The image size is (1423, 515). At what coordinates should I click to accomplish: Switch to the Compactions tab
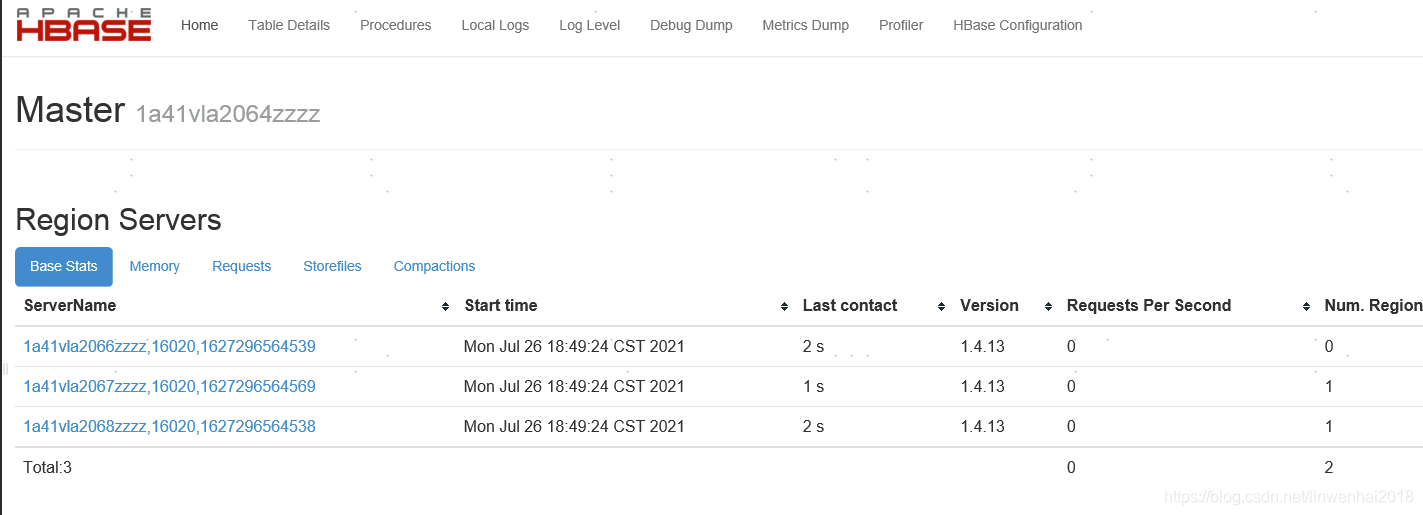point(434,266)
